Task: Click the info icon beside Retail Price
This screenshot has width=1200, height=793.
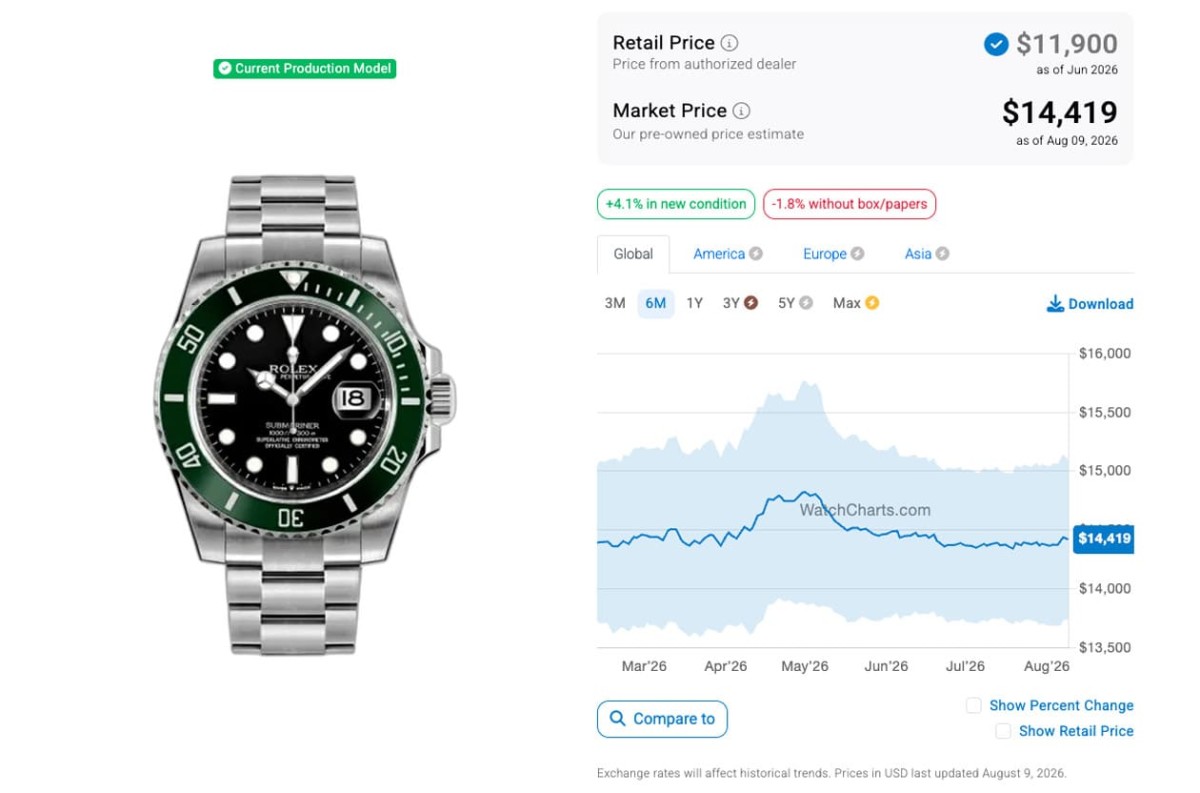Action: pyautogui.click(x=730, y=43)
